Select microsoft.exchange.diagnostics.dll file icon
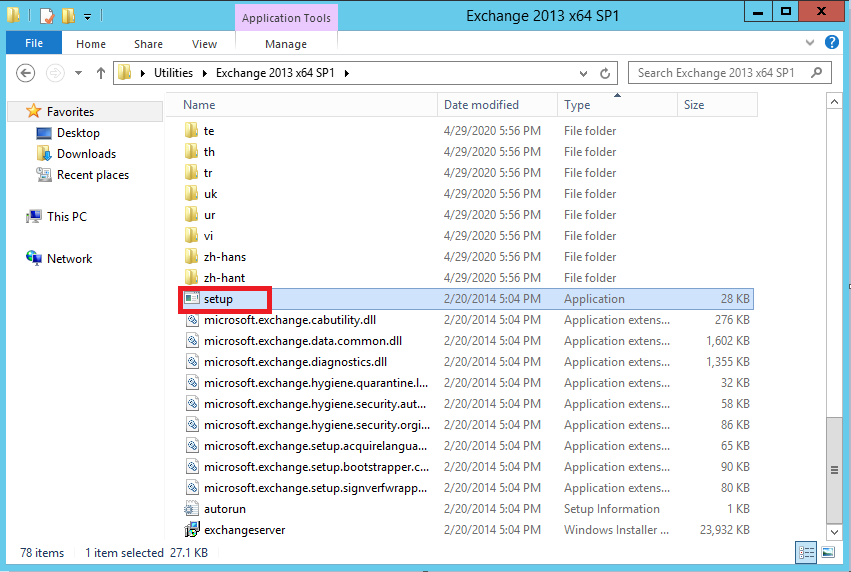The image size is (851, 572). pyautogui.click(x=192, y=361)
